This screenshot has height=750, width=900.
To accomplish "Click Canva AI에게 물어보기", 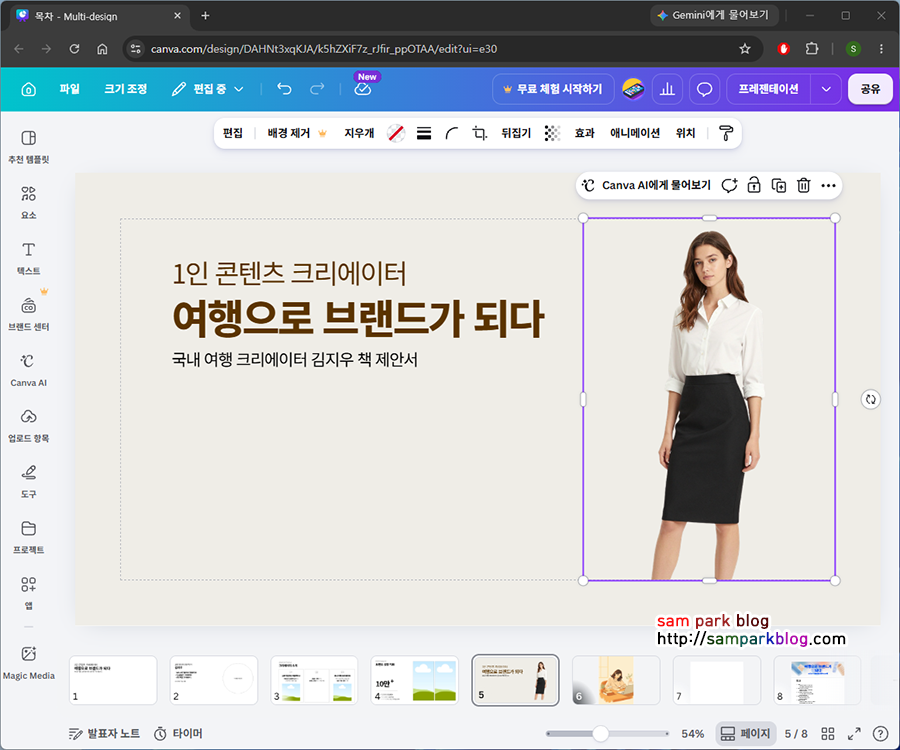I will click(x=646, y=185).
